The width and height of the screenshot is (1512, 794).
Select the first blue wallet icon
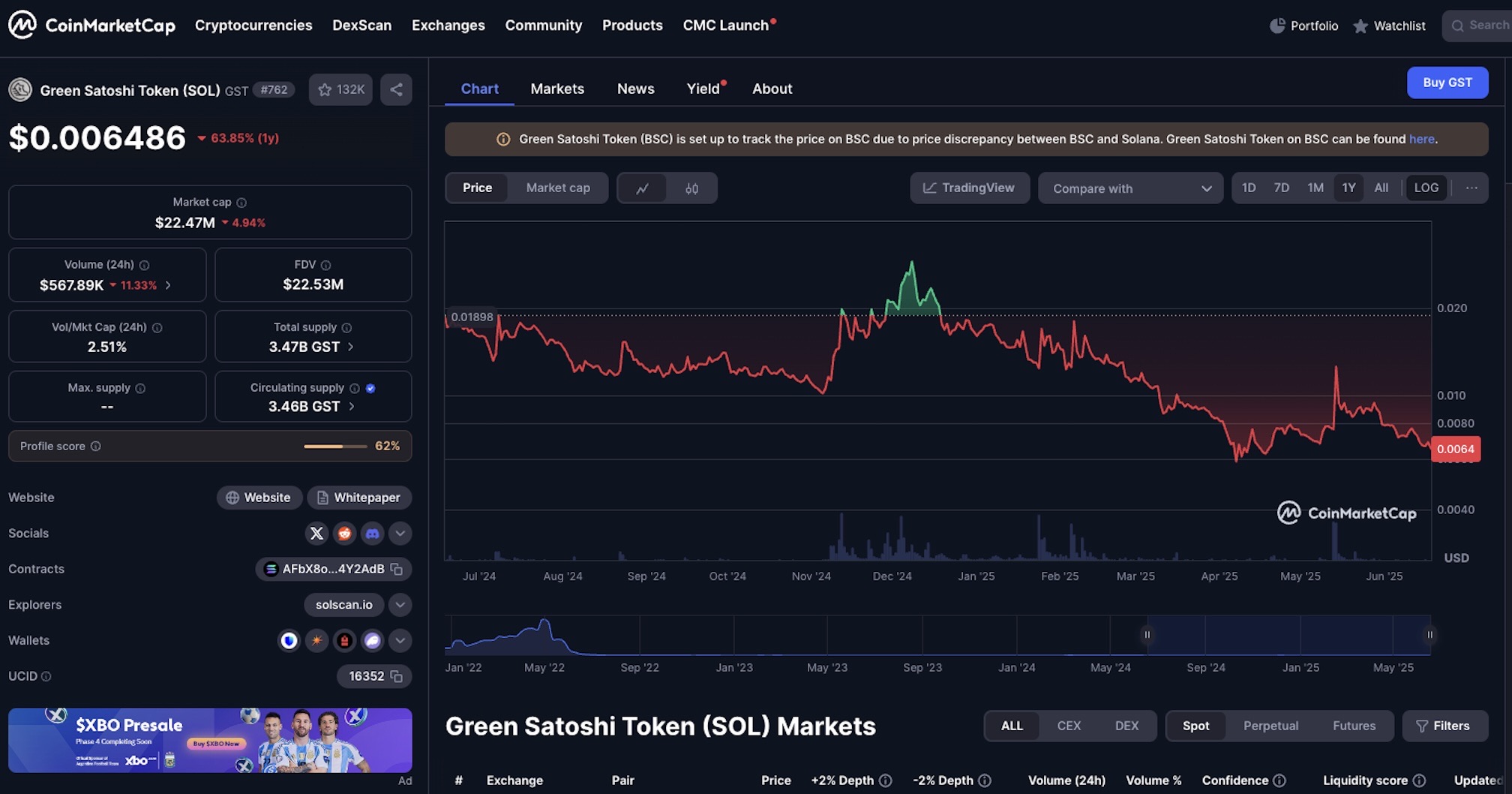click(x=289, y=641)
